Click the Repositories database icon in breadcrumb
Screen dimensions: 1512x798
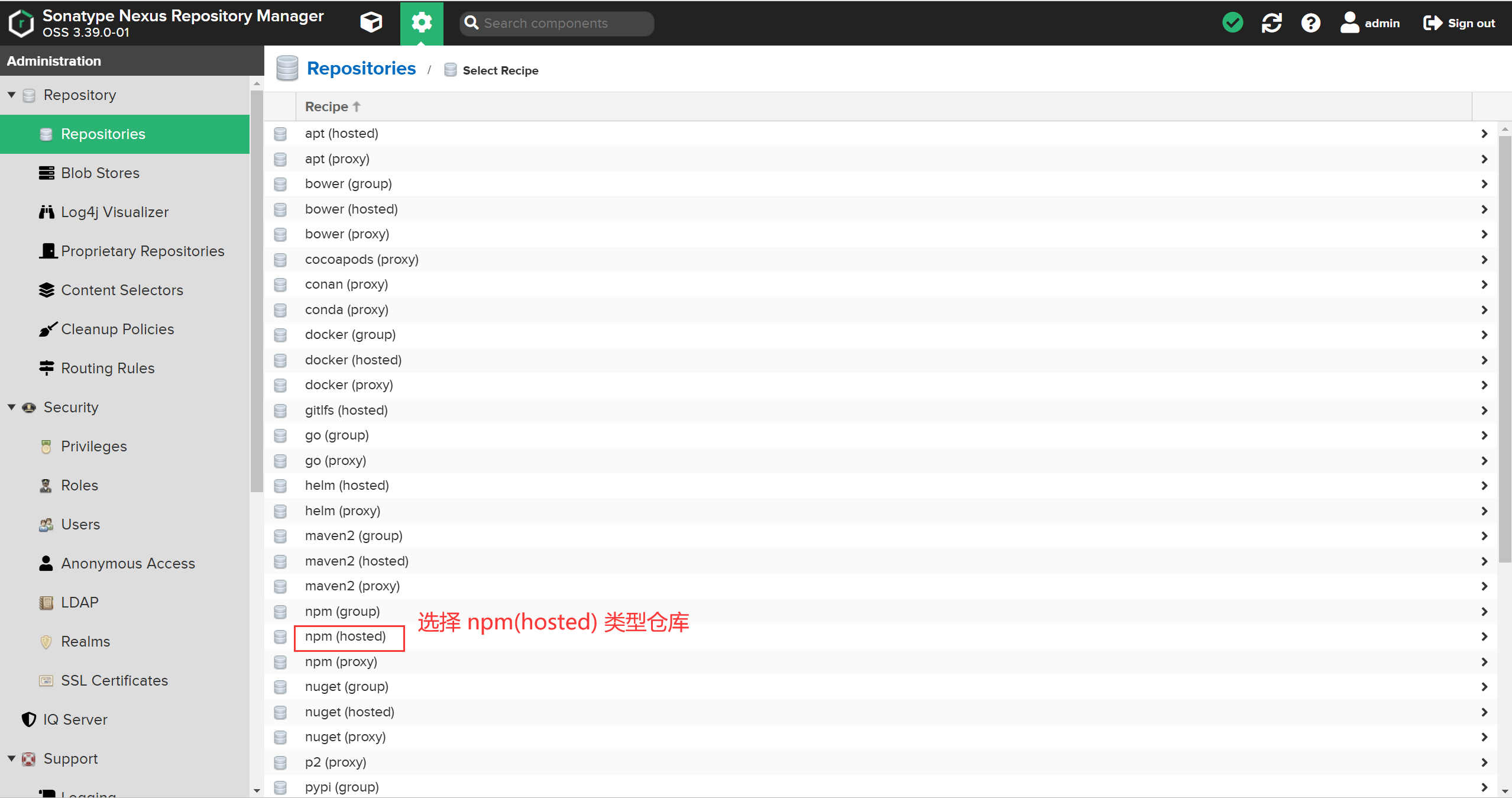tap(287, 69)
